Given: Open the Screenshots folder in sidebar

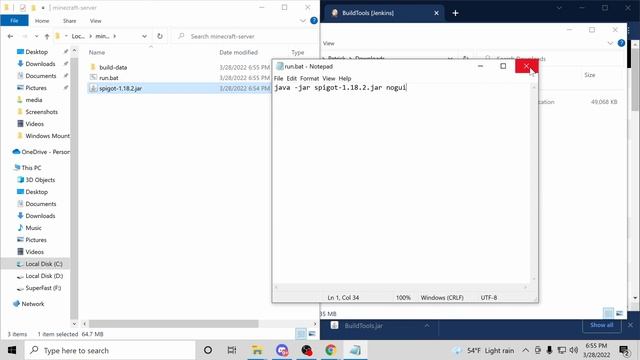Looking at the screenshot, I should point(41,112).
